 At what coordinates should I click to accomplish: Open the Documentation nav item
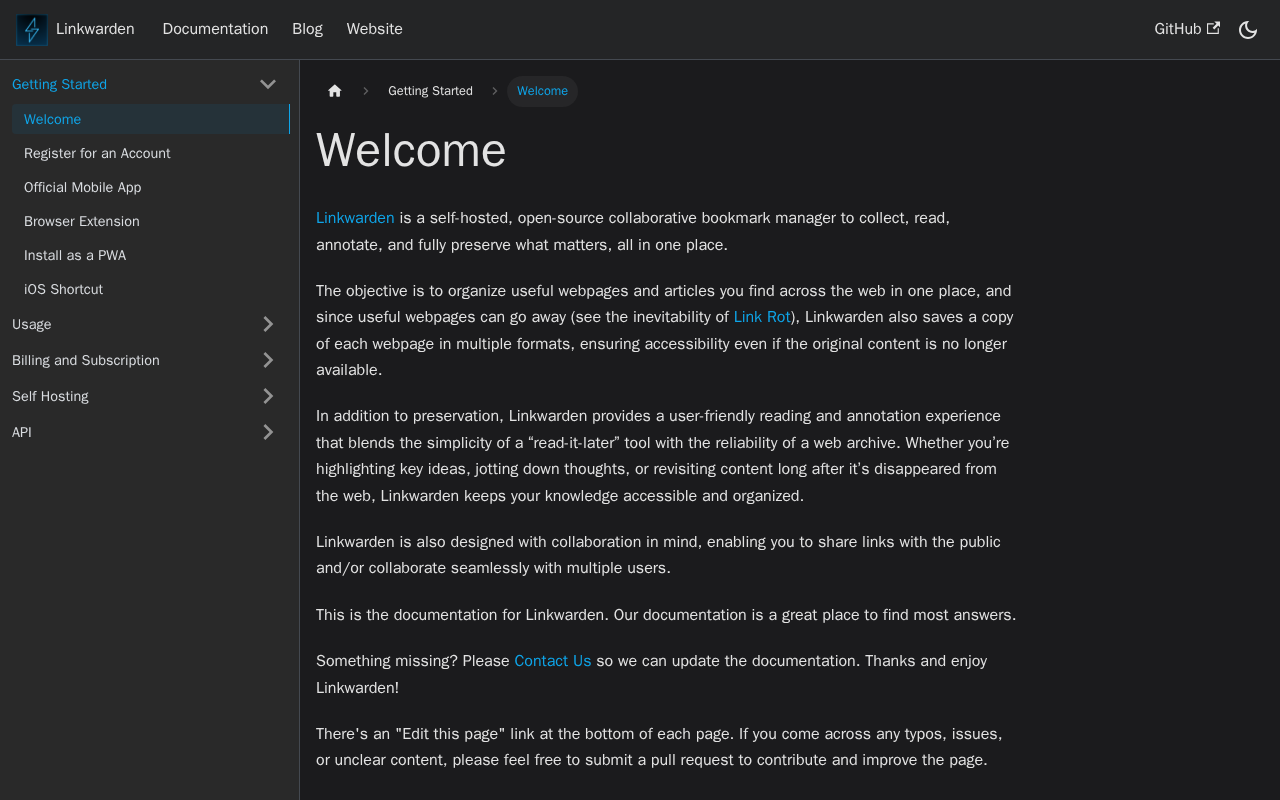pyautogui.click(x=215, y=29)
